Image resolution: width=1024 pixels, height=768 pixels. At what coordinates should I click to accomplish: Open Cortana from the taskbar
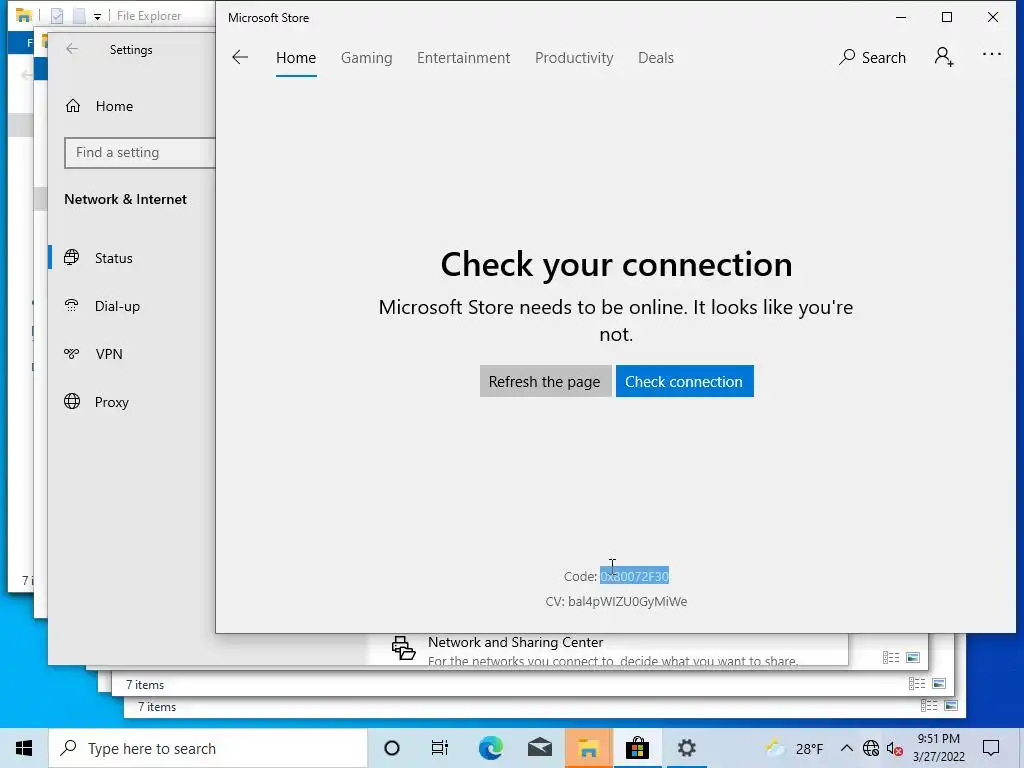392,748
